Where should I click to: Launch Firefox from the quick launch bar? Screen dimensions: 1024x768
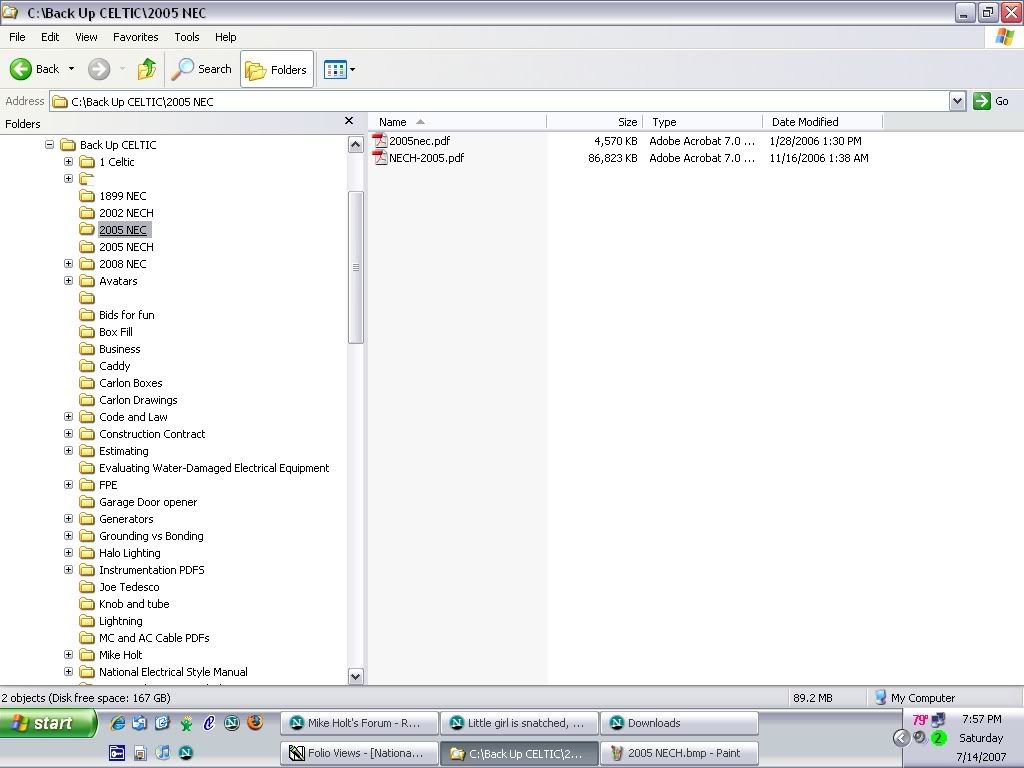pos(255,722)
